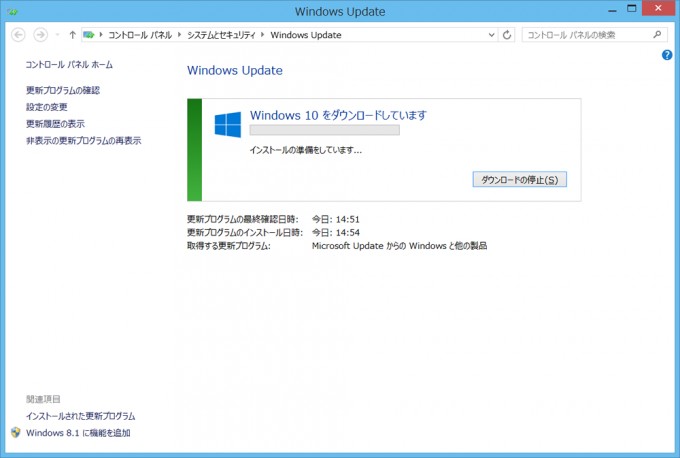Click the shield icon beside Windows 8.1 link
The image size is (680, 458).
(16, 432)
